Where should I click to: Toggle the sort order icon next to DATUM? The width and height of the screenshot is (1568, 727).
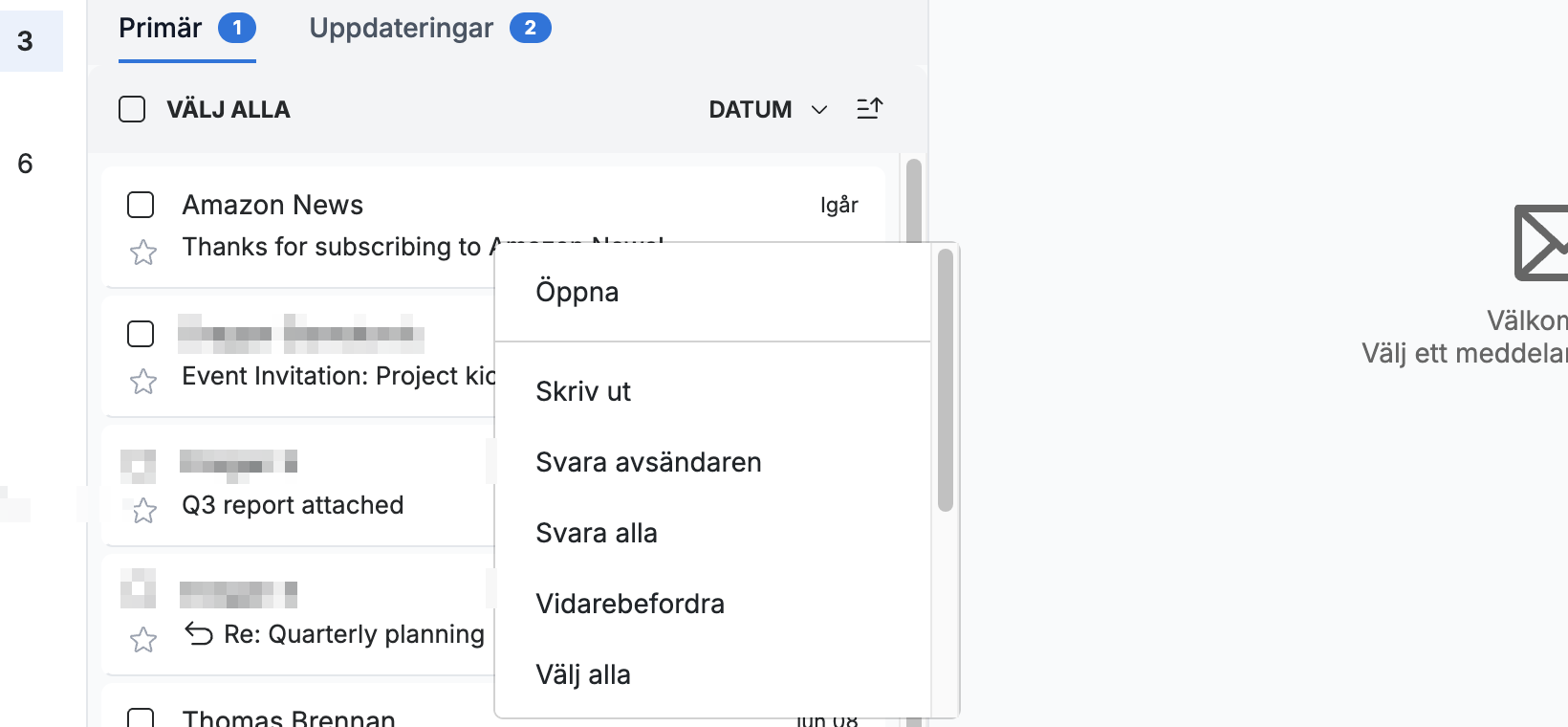869,109
